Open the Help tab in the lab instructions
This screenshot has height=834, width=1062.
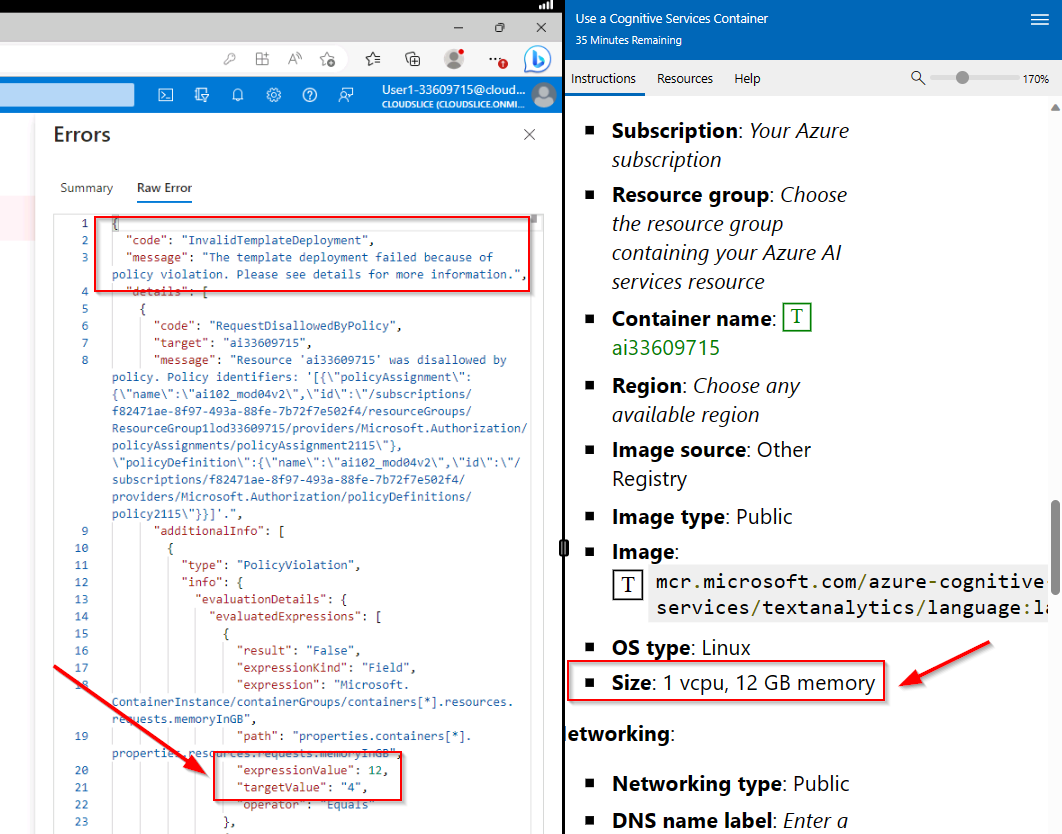point(747,78)
